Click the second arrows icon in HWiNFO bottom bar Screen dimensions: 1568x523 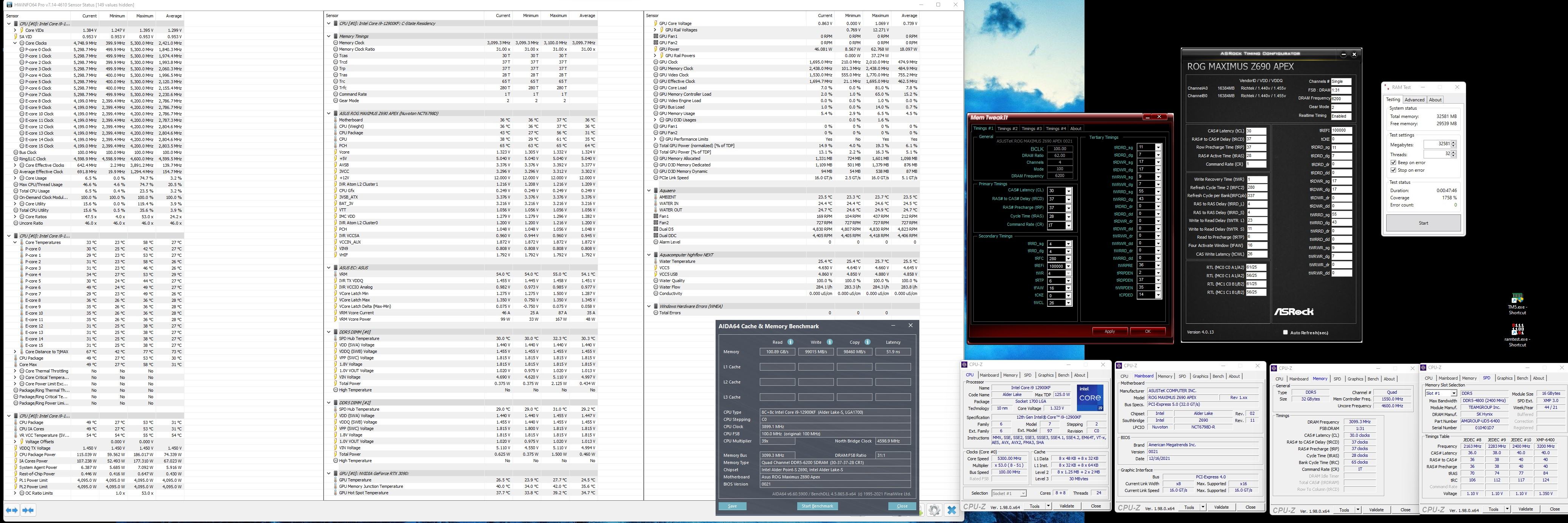tap(27, 510)
